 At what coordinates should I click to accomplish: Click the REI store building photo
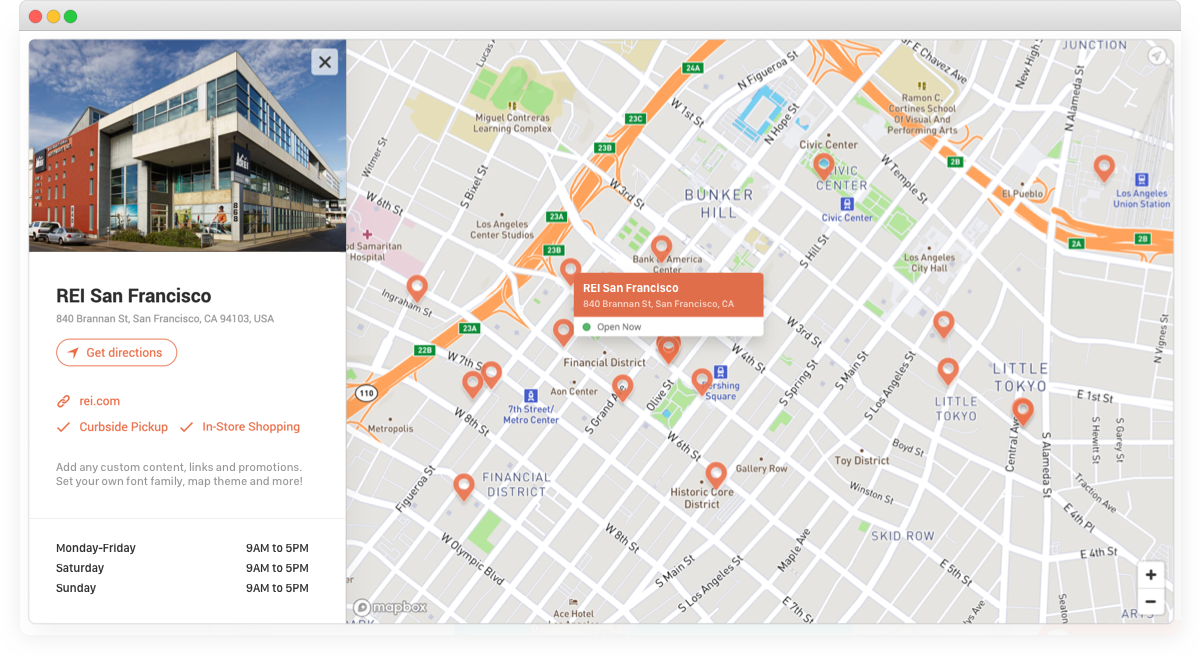188,146
